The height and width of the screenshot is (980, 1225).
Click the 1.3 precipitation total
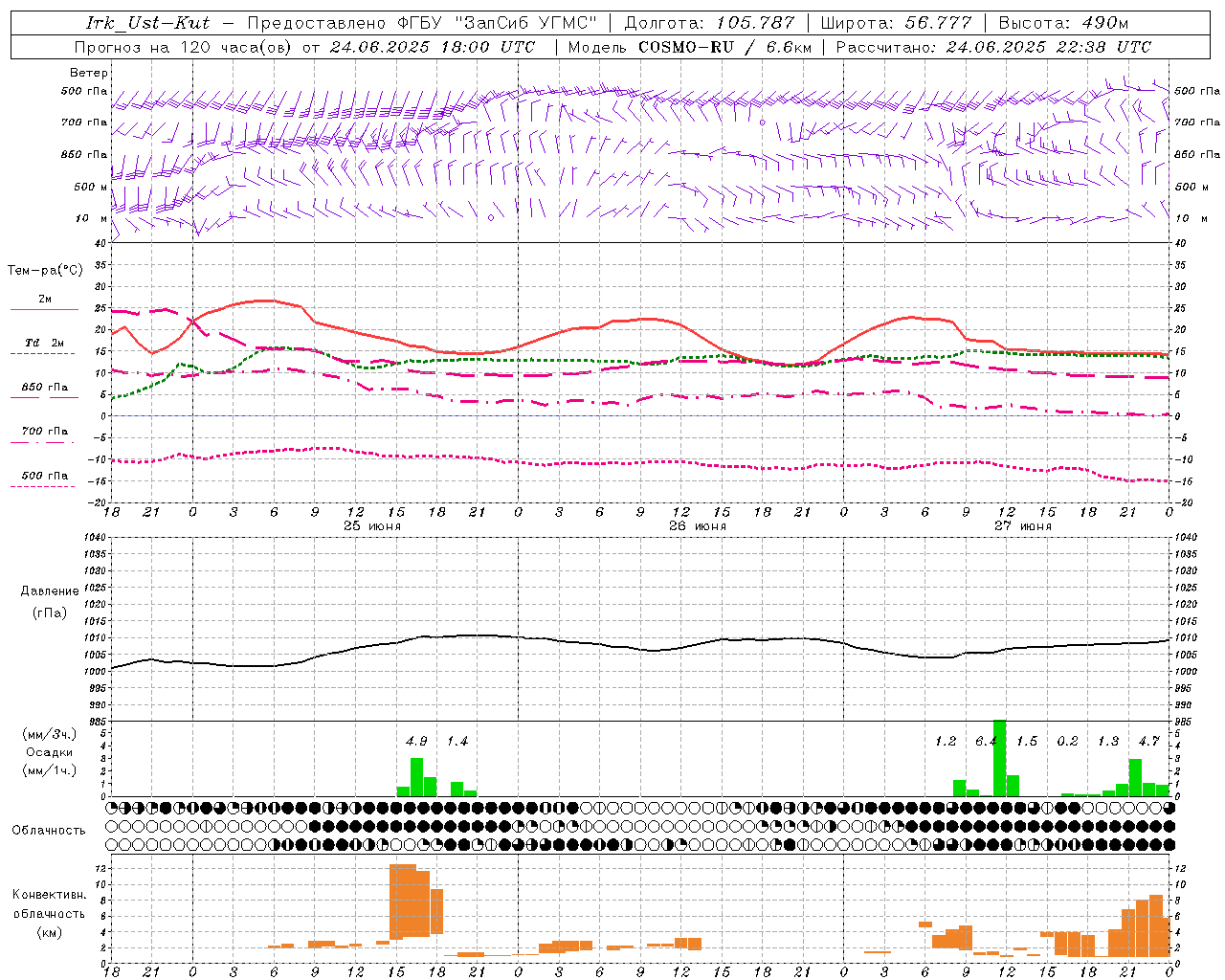point(1108,741)
